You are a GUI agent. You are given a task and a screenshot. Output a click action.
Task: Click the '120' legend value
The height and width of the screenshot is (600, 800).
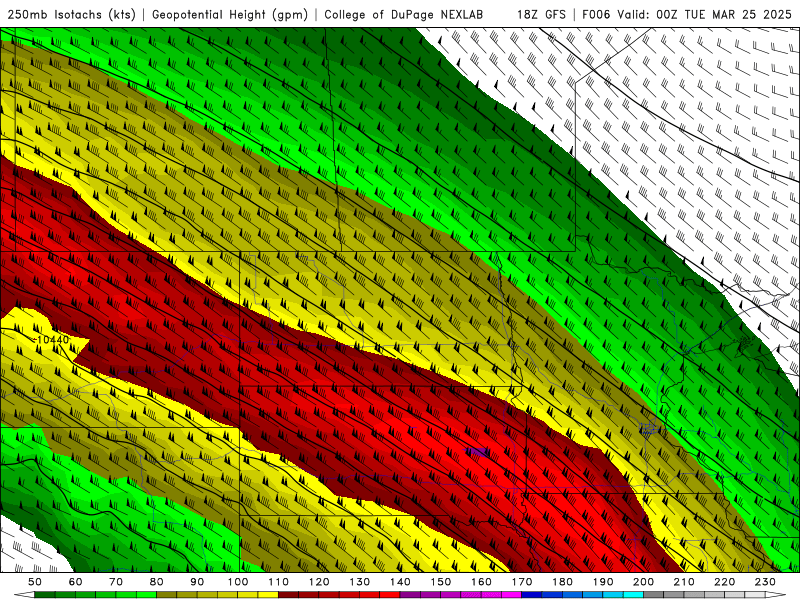[x=319, y=582]
